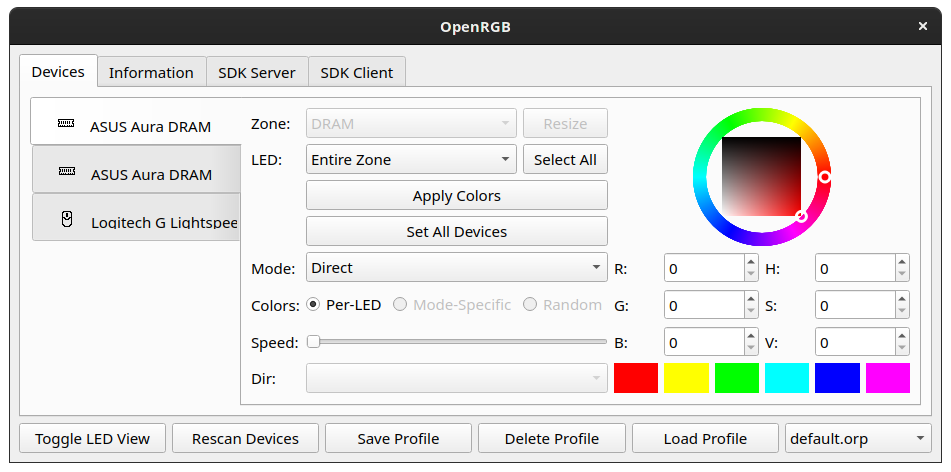Click the Resize button

[565, 124]
